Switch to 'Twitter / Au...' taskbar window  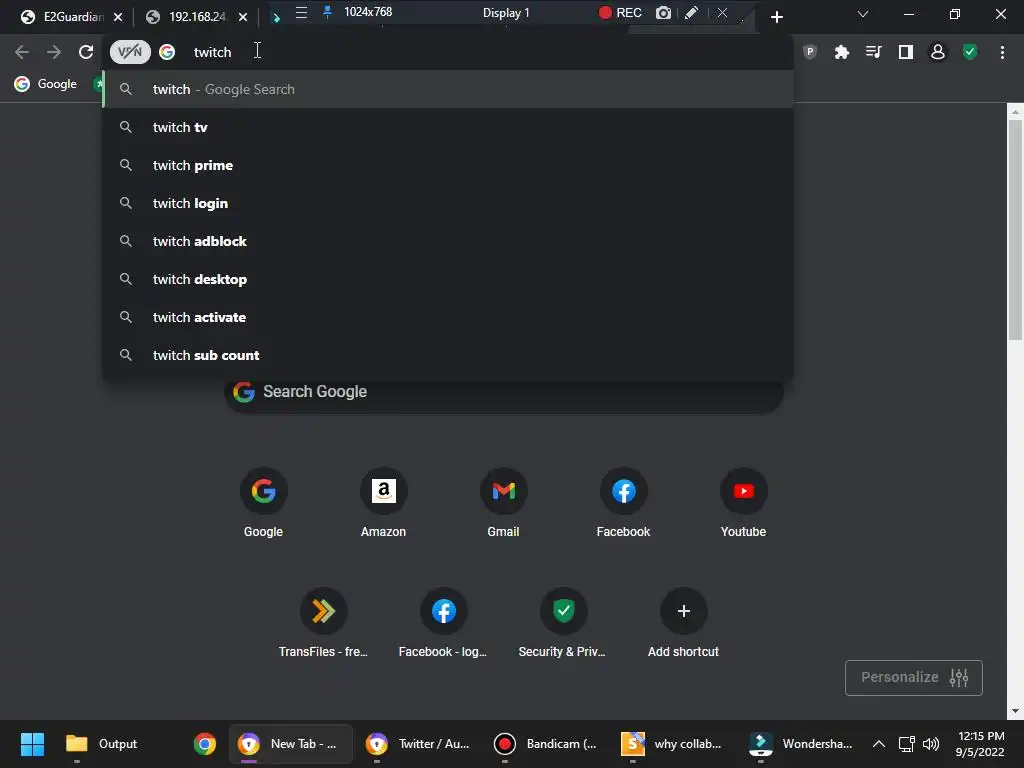(x=418, y=744)
